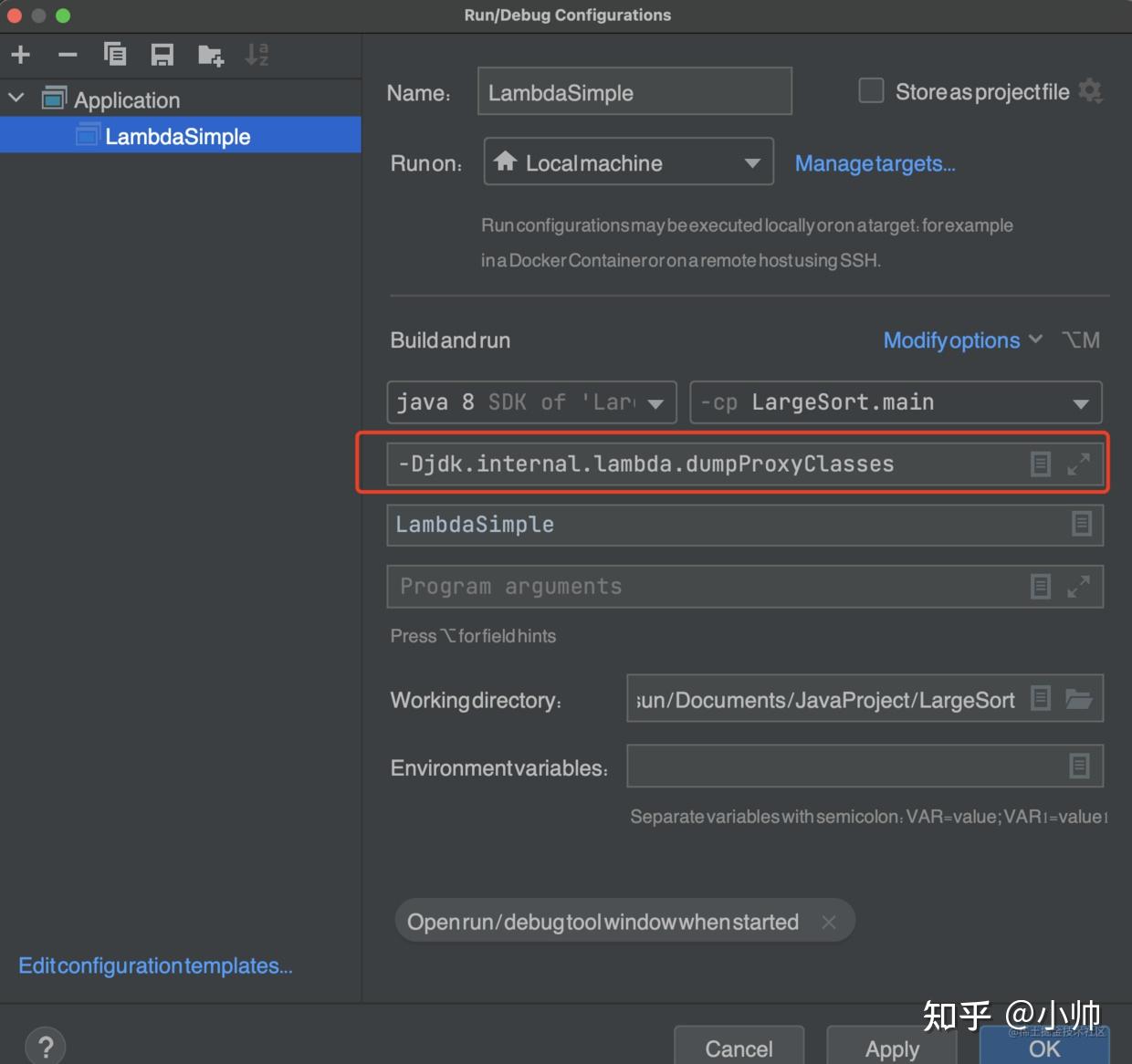Expand the VM options field to full editor
1132x1064 pixels.
tap(1078, 464)
